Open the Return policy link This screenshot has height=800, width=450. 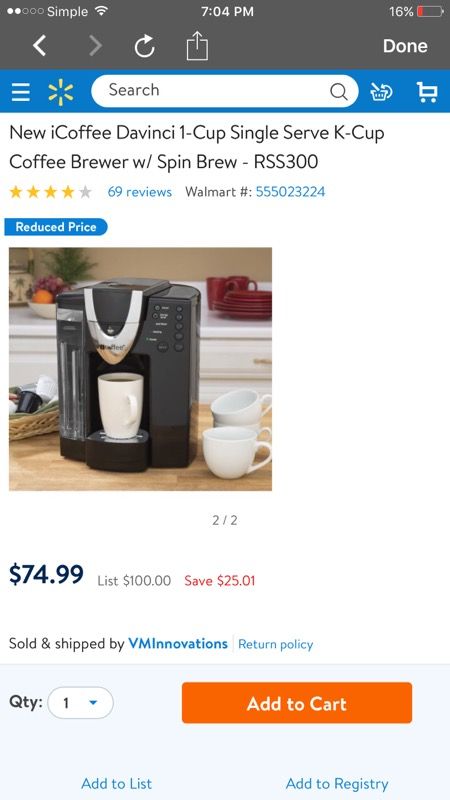point(276,644)
